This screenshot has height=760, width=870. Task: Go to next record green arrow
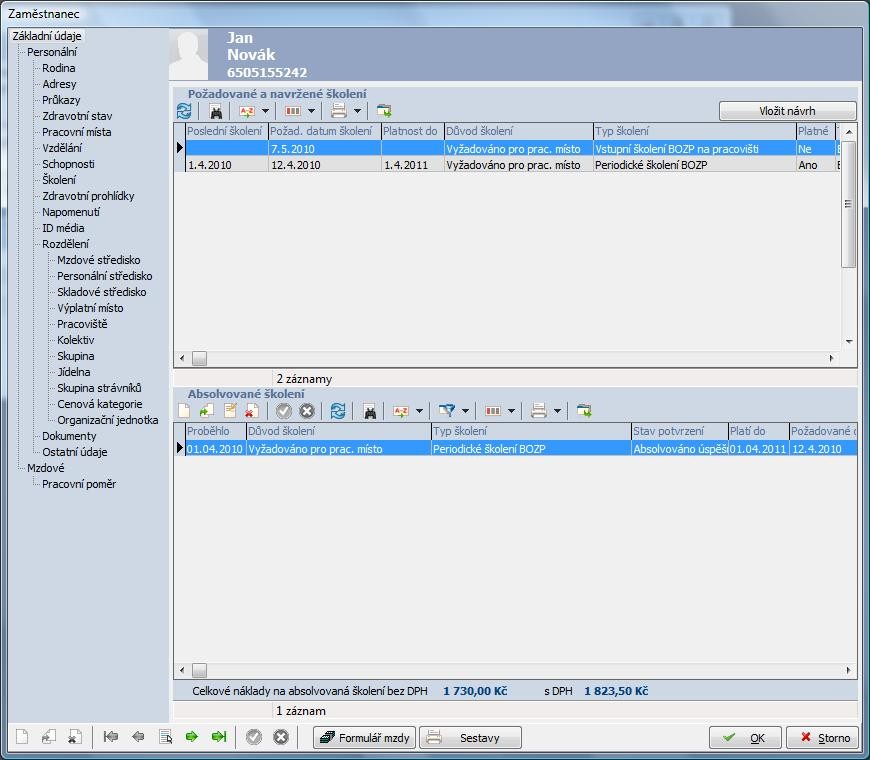click(192, 737)
